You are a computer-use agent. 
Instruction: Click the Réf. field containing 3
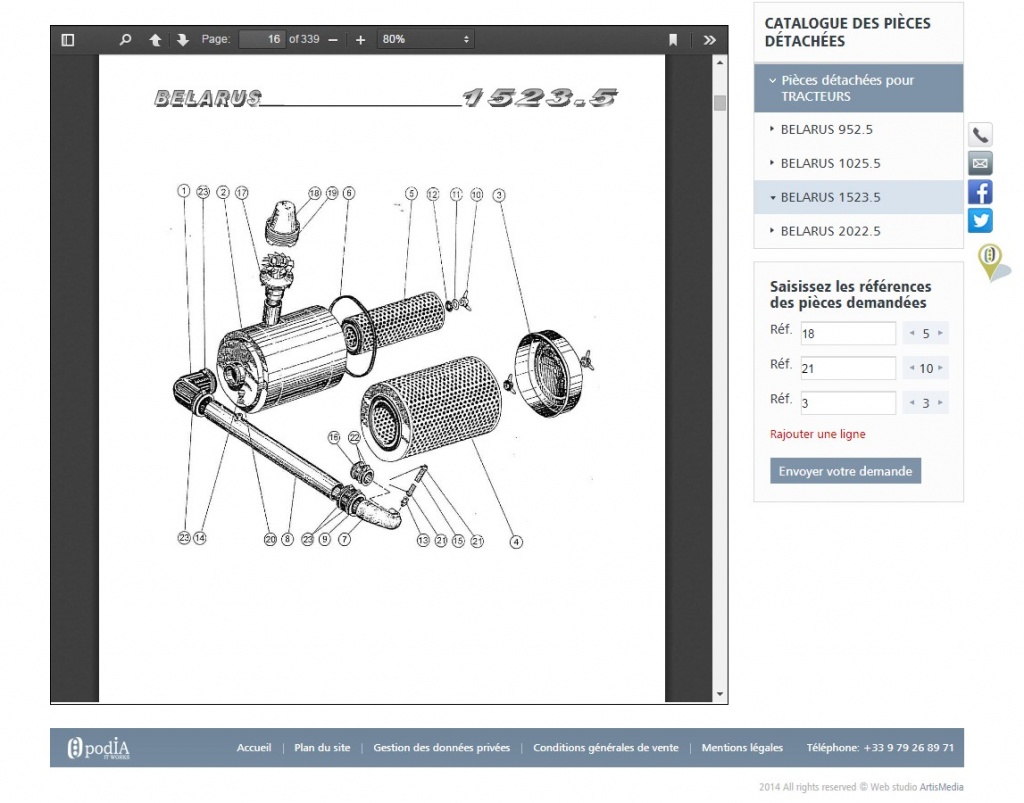(x=848, y=403)
